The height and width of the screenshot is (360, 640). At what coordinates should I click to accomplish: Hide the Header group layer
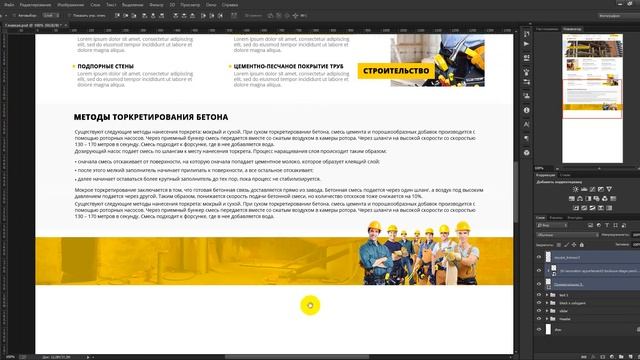(539, 319)
